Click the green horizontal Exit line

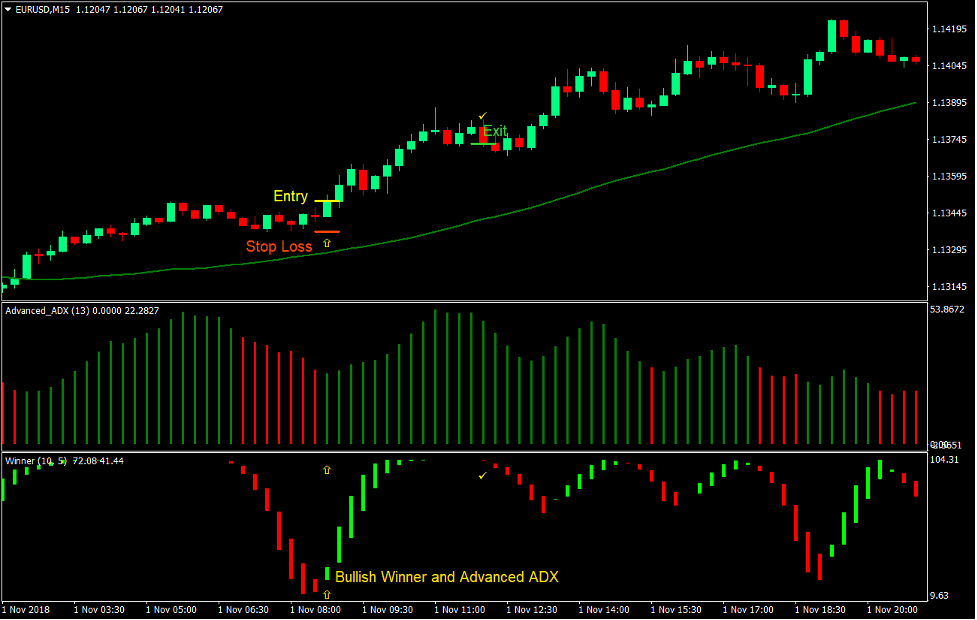[483, 144]
